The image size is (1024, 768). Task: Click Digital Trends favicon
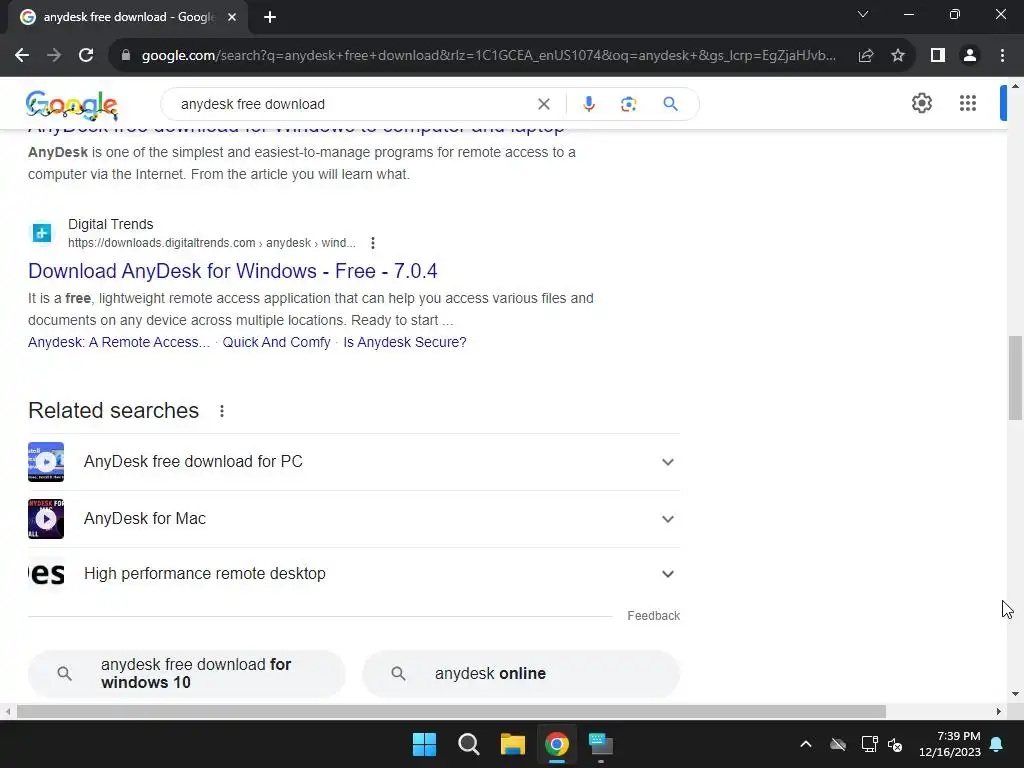pos(42,232)
